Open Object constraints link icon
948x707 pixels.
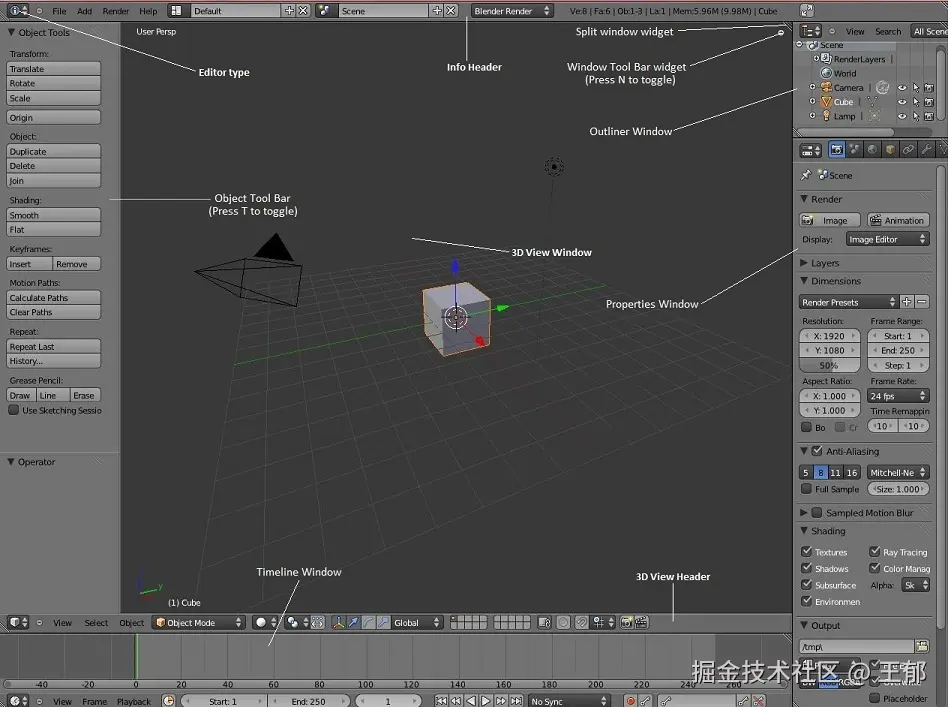(x=909, y=149)
